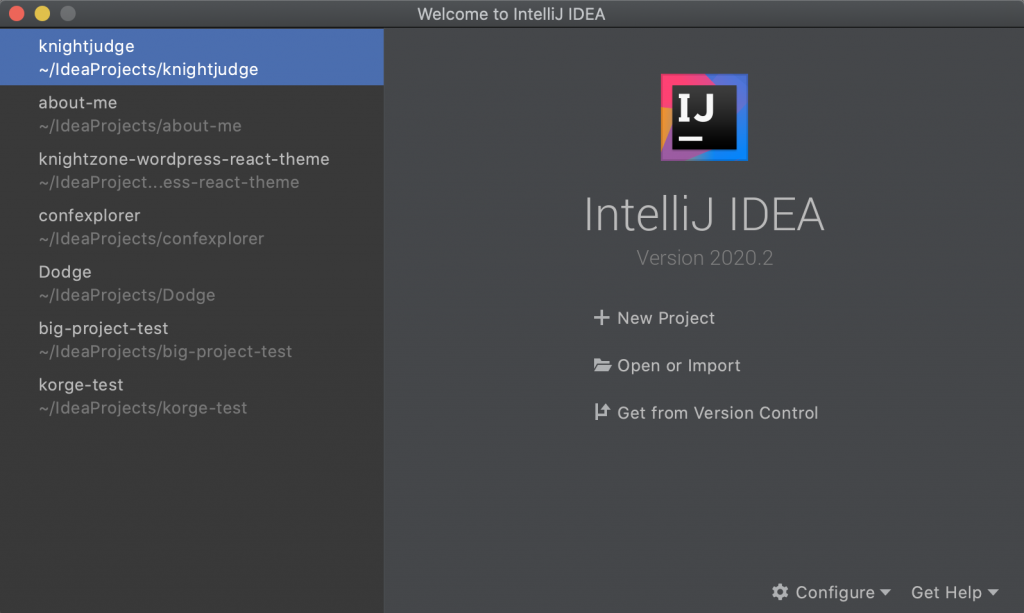Viewport: 1024px width, 613px height.
Task: Choose Open or Import
Action: click(x=679, y=365)
